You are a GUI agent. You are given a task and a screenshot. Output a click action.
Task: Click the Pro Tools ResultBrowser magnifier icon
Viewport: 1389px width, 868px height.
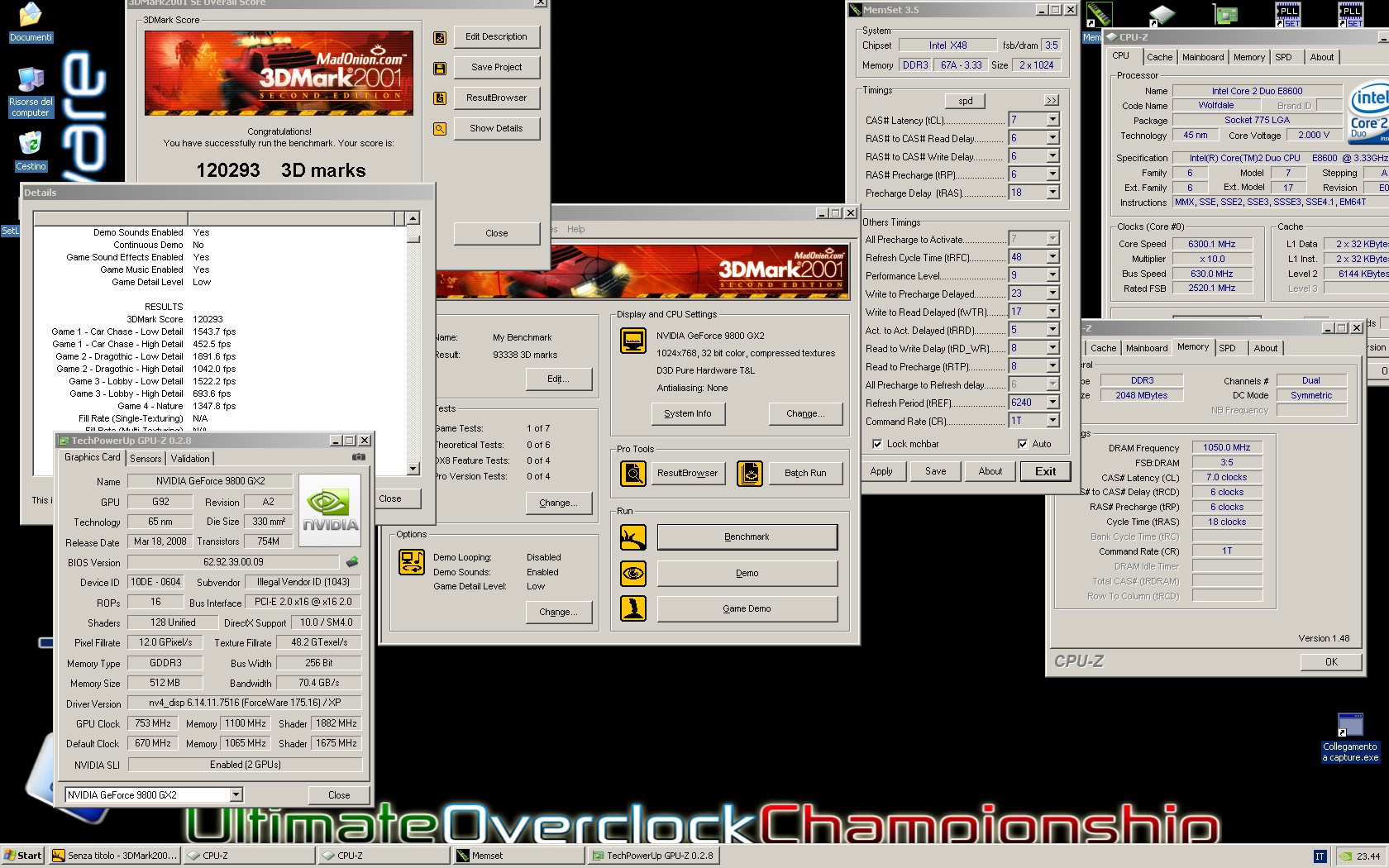click(x=633, y=474)
